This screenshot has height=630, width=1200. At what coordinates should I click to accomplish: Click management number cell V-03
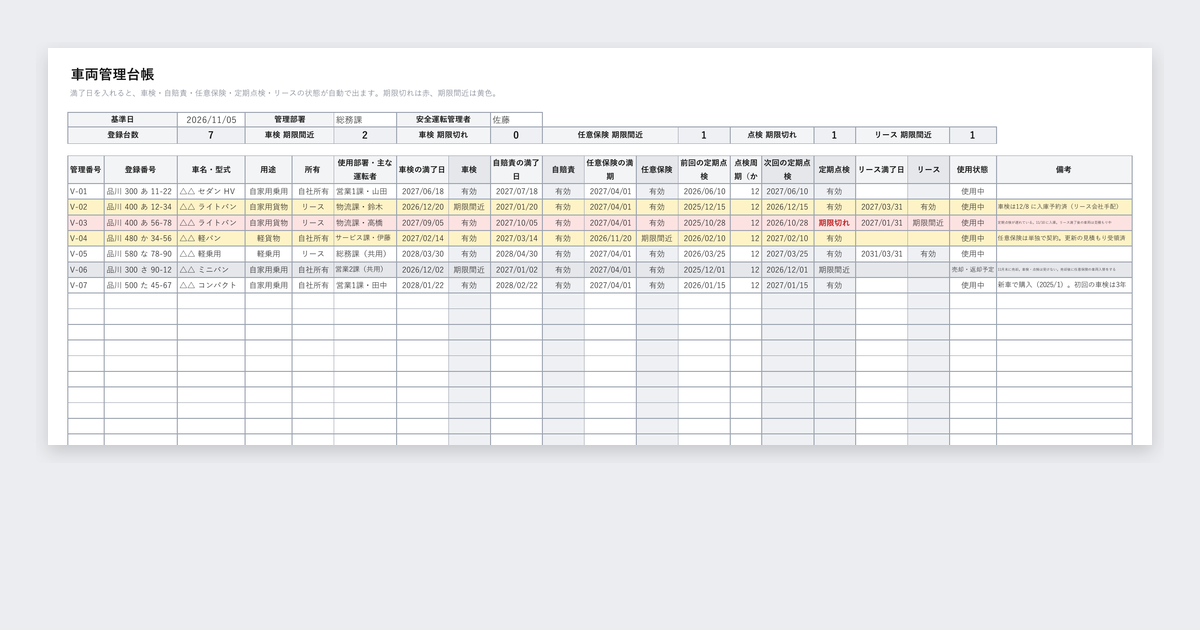coord(86,223)
